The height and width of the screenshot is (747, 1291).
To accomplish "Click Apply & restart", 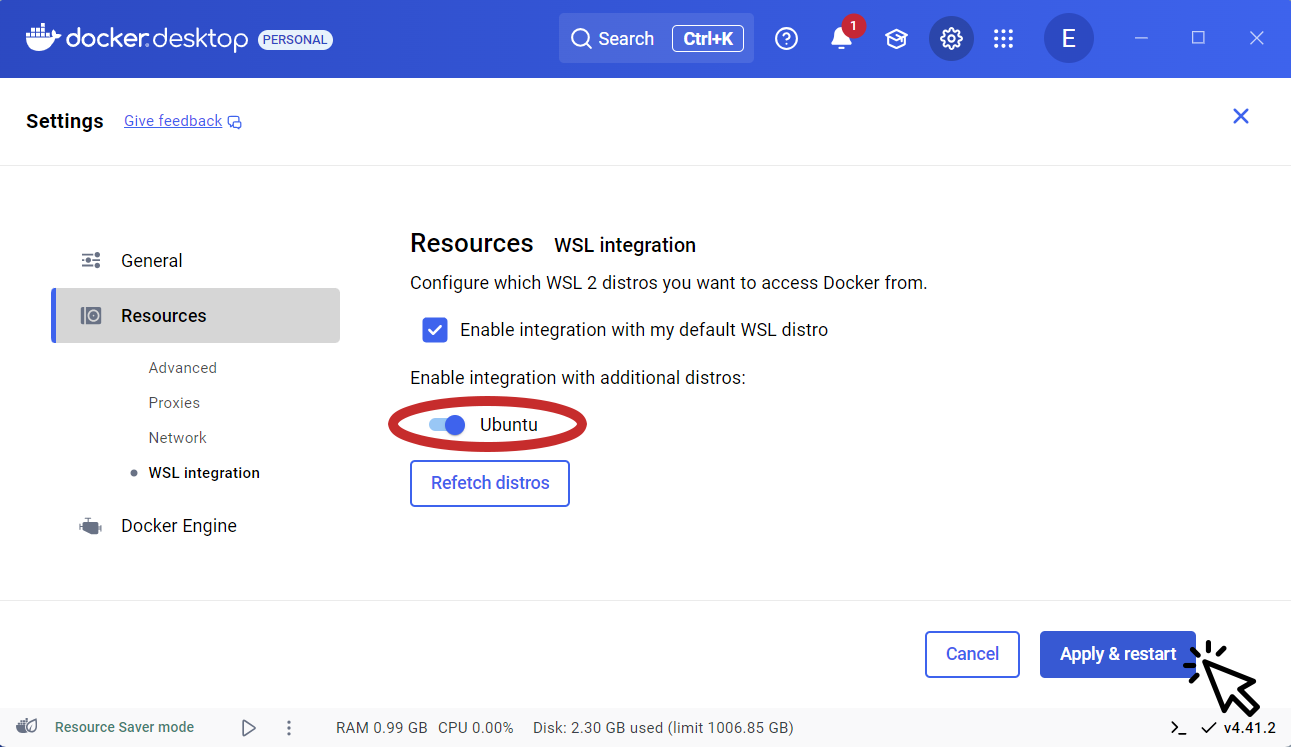I will point(1117,654).
